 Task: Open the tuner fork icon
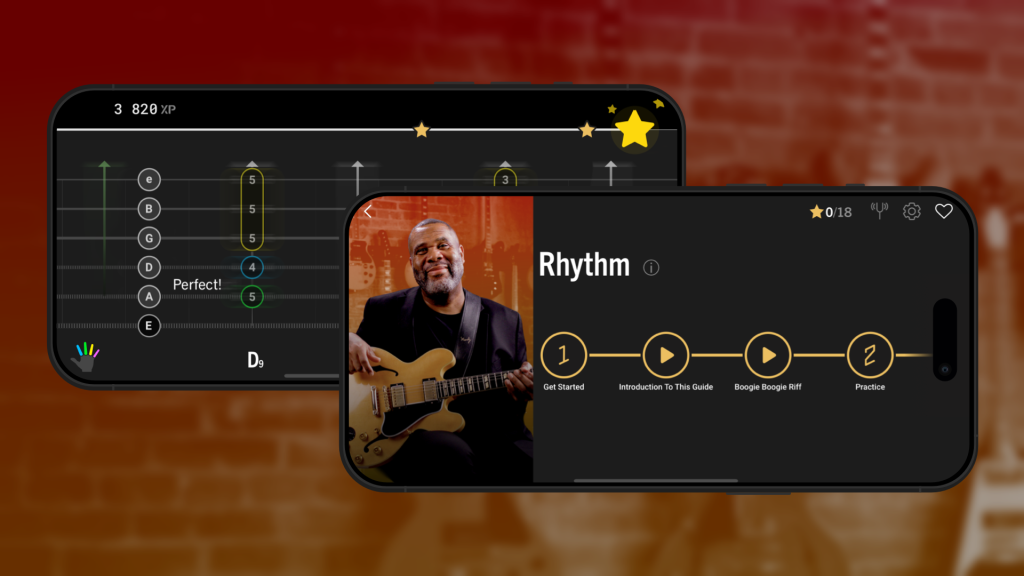click(879, 210)
